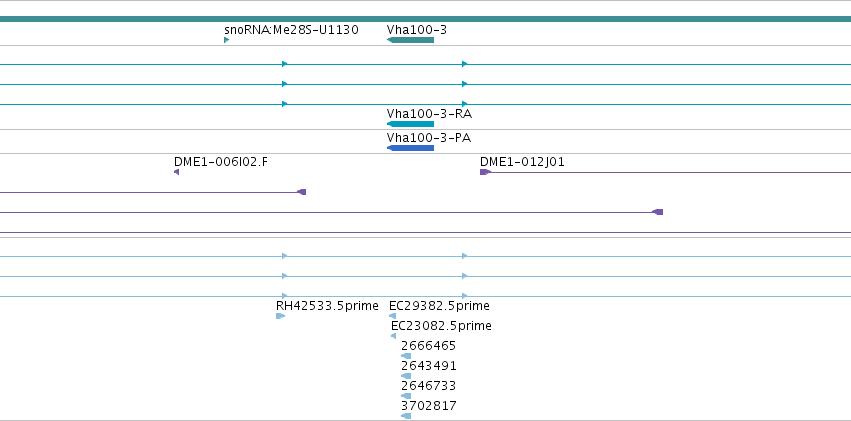Open the EC29382.5prime label
Image resolution: width=851 pixels, height=421 pixels.
click(x=439, y=306)
